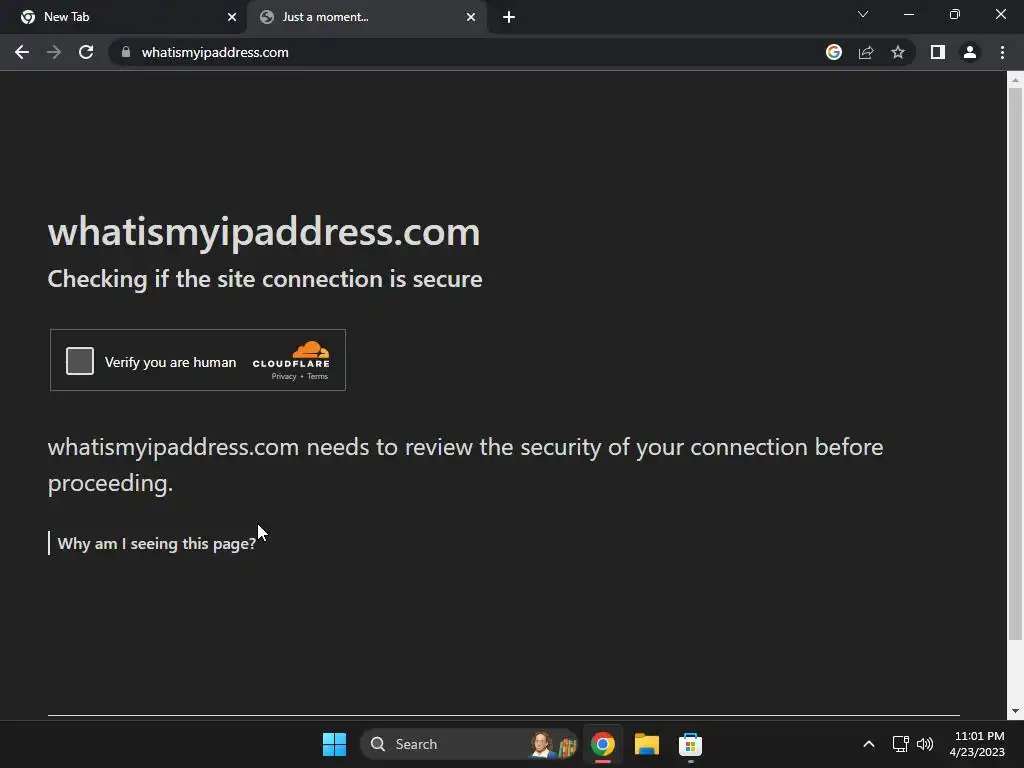Check the Verify you are human box
The width and height of the screenshot is (1024, 768).
pos(80,361)
